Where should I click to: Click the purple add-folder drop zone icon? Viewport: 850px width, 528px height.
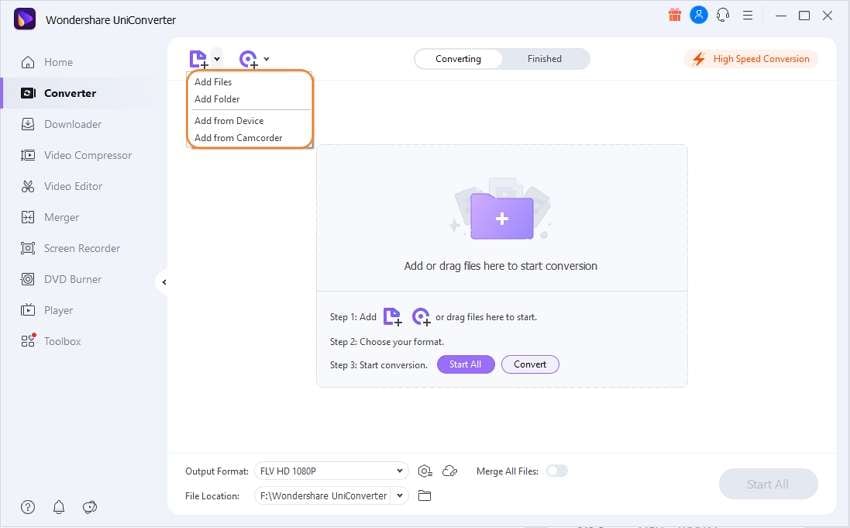coord(502,216)
